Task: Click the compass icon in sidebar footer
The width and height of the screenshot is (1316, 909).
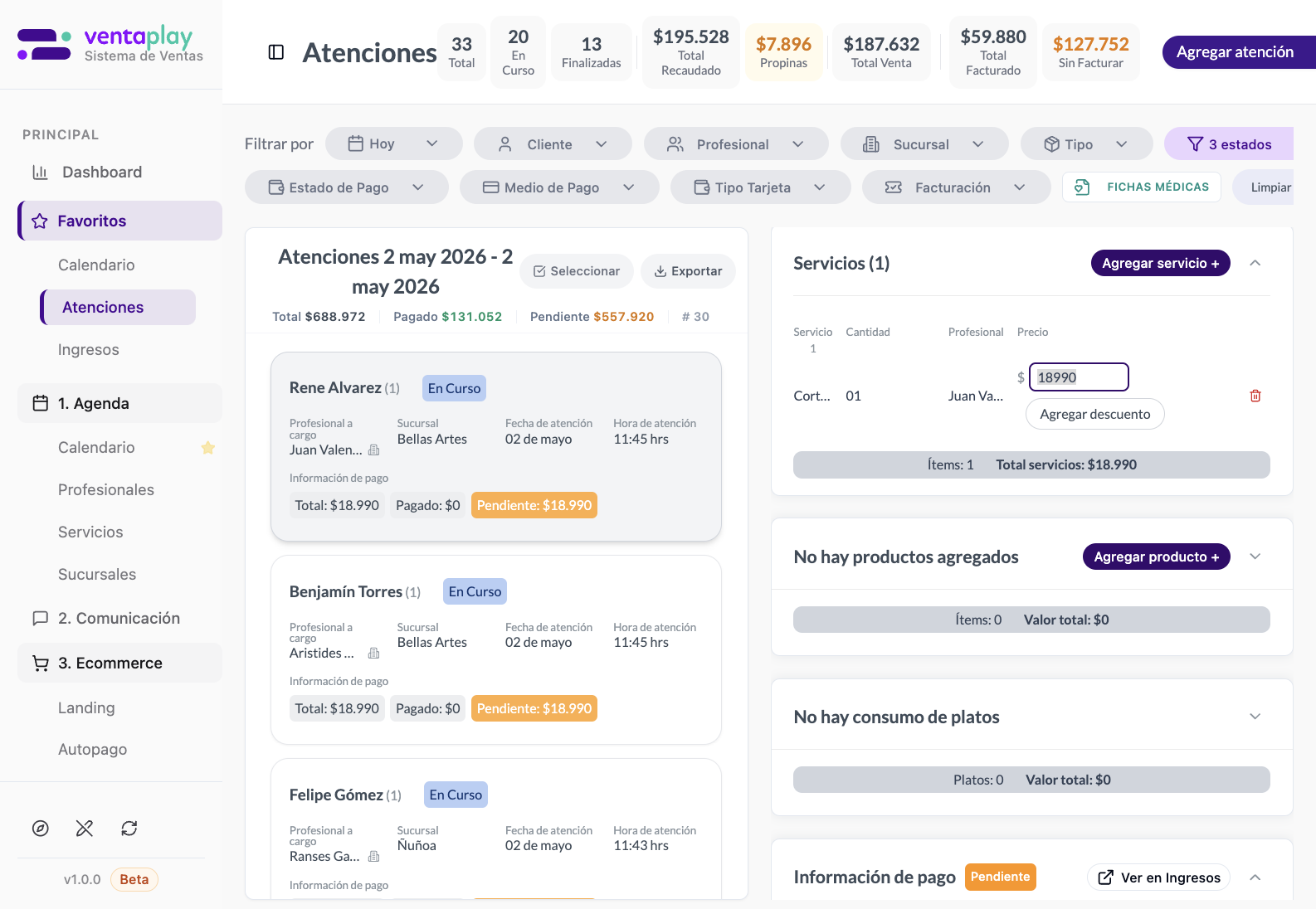Action: click(x=41, y=828)
